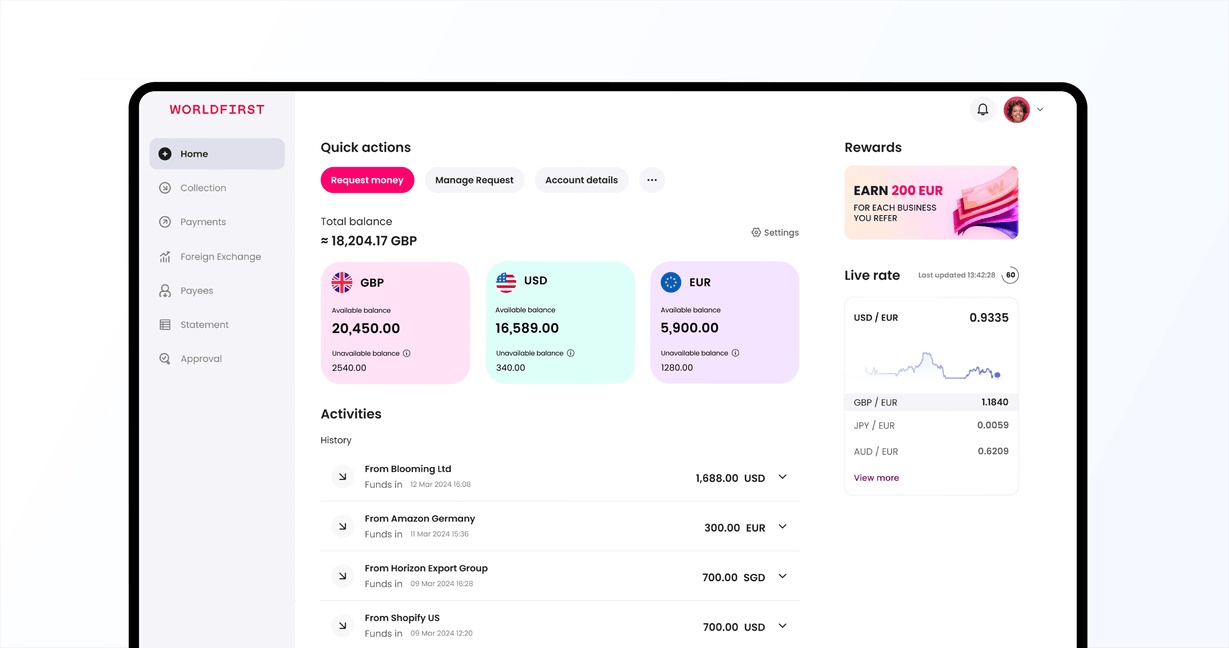Navigate to Statement in sidebar

click(x=204, y=325)
